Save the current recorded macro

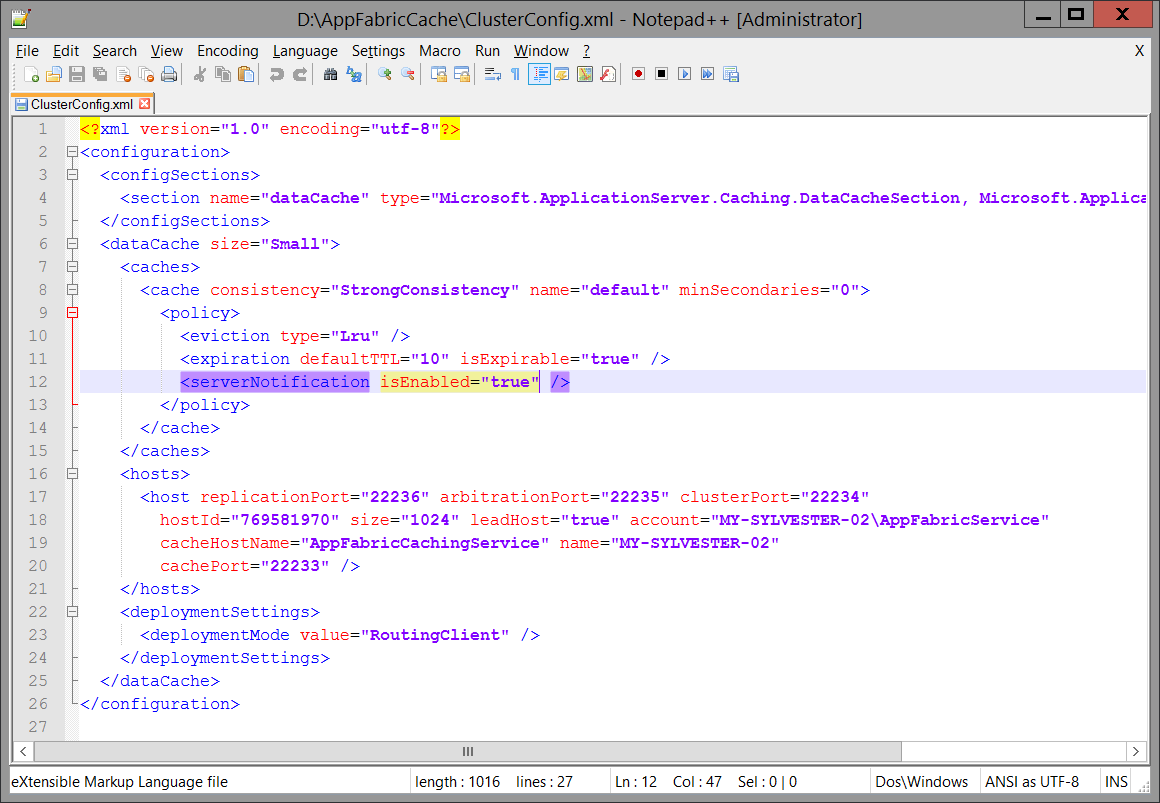pyautogui.click(x=731, y=73)
